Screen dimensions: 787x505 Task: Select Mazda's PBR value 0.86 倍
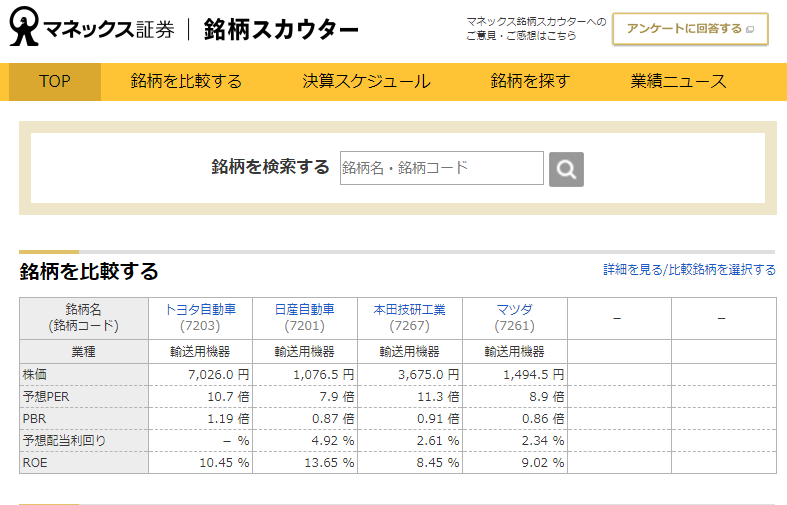tap(543, 419)
